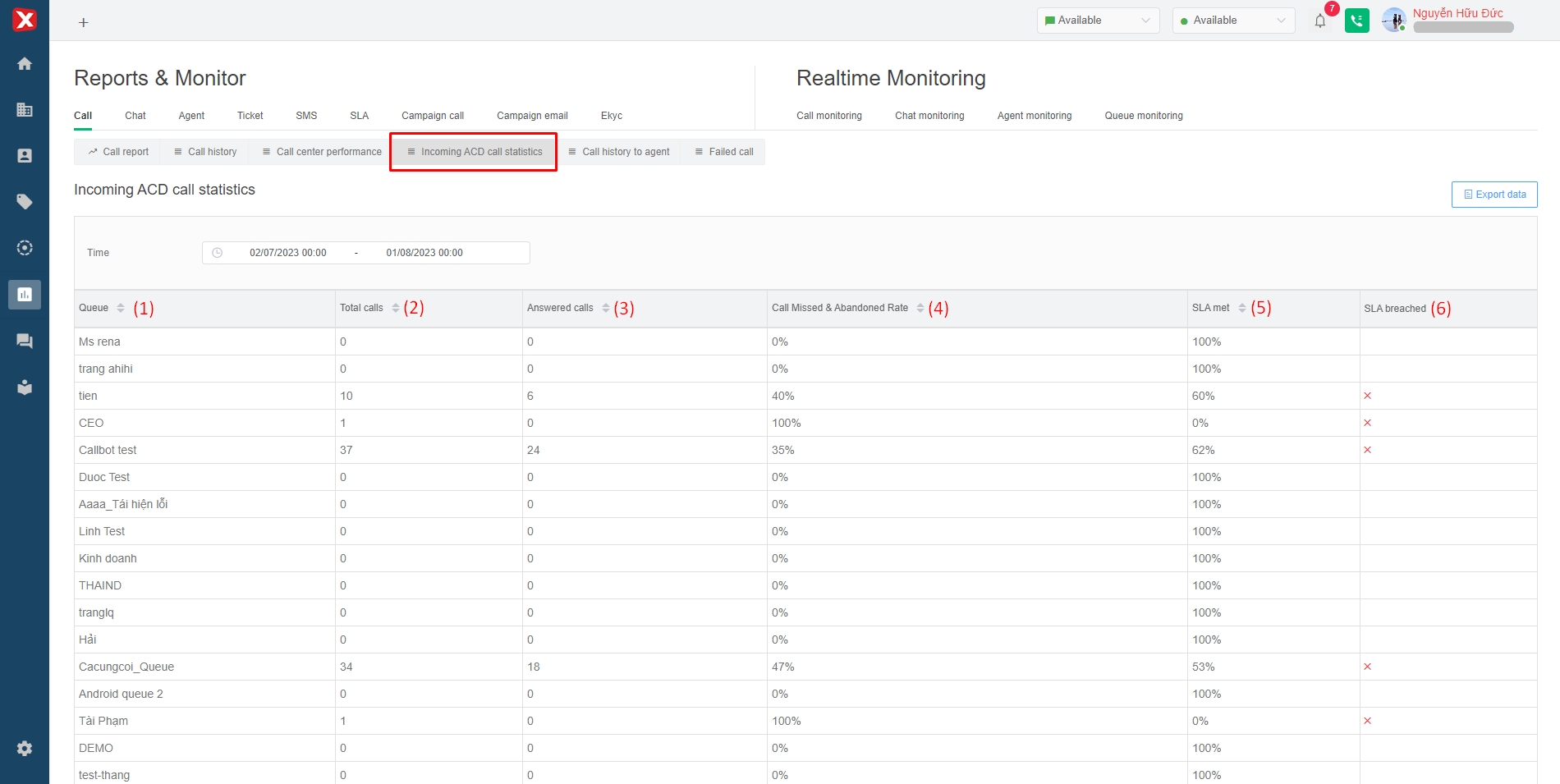Select the Failed call sub-tab
1560x784 pixels.
(x=723, y=152)
